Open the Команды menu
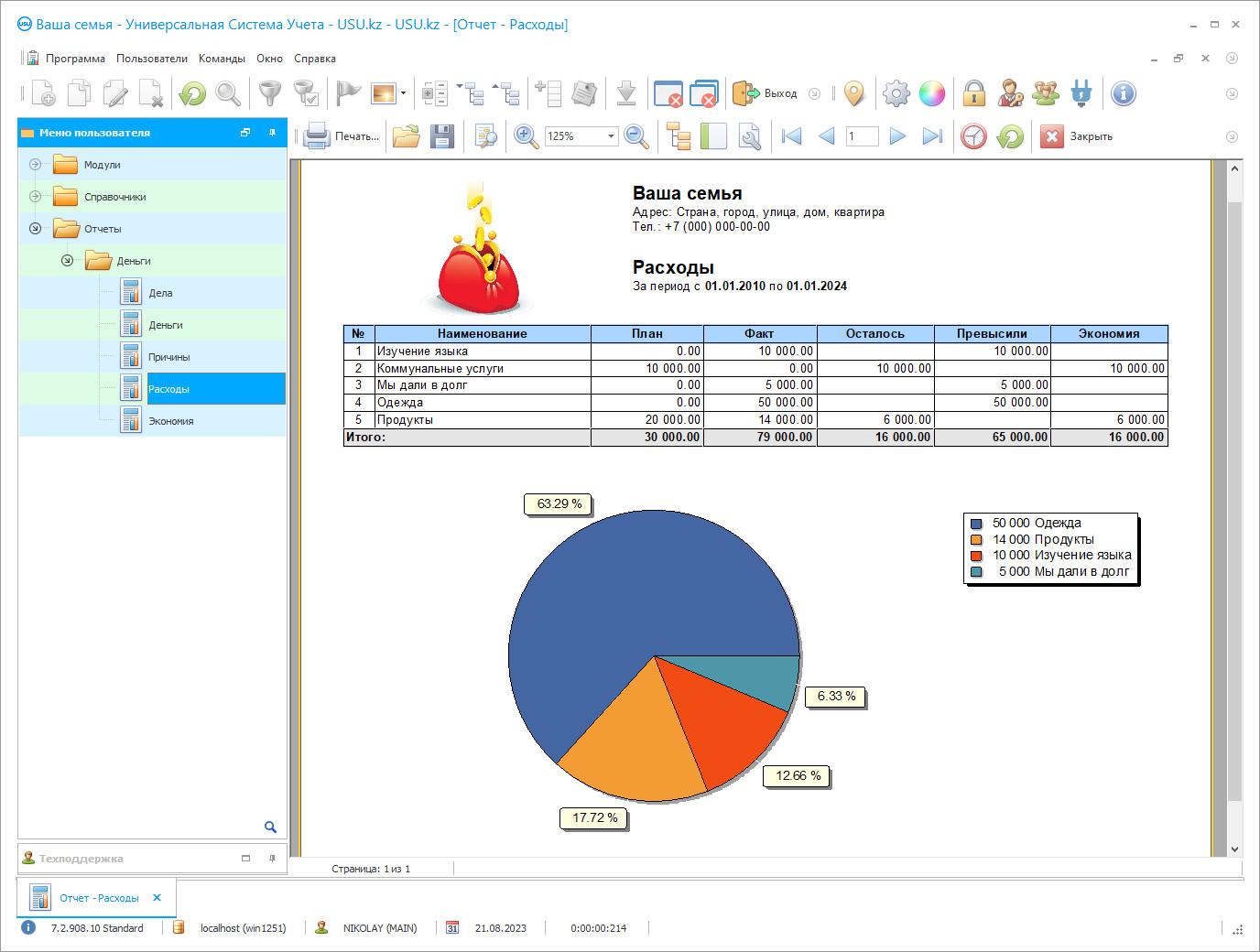 [222, 59]
